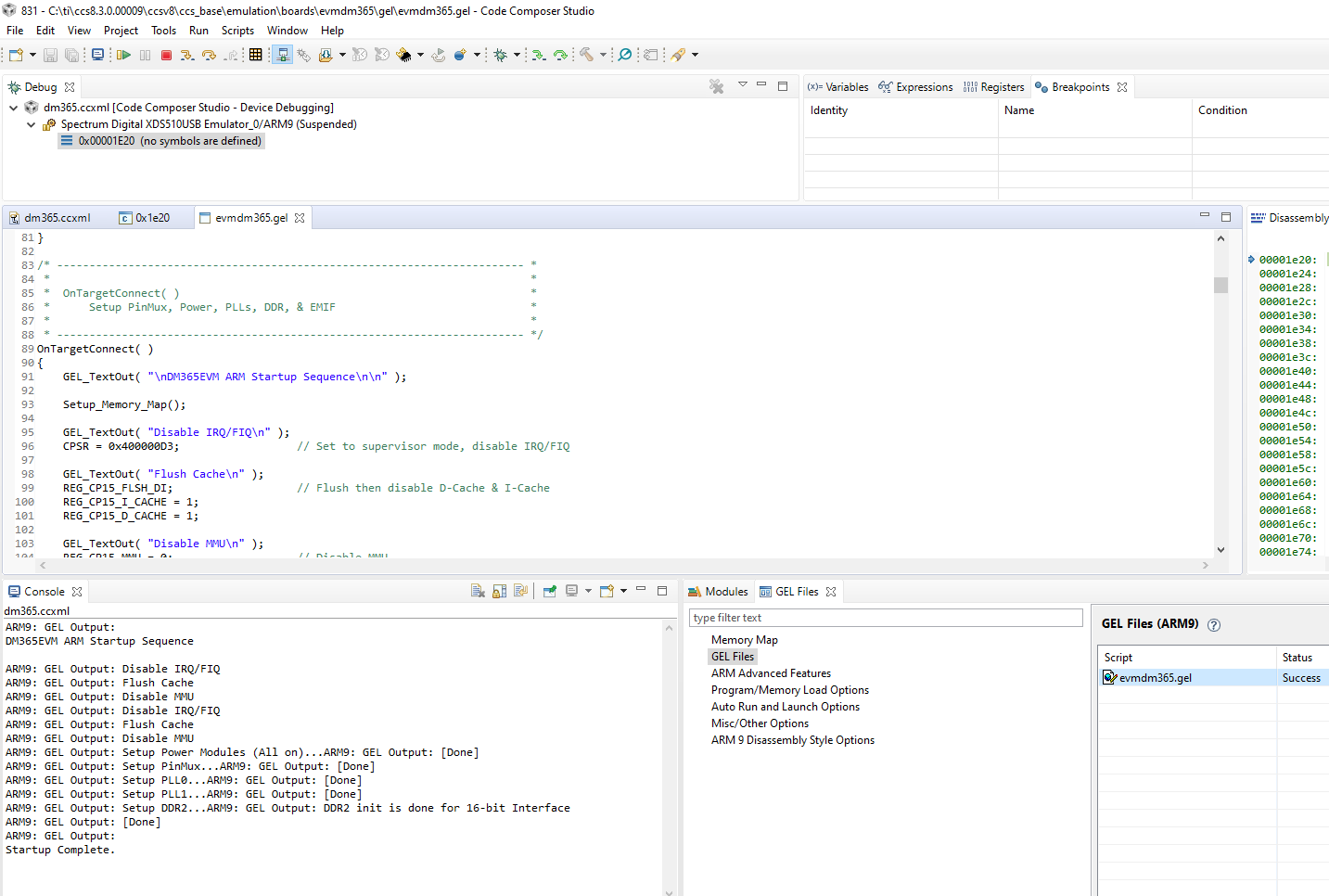Click the Step Return toolbar icon
This screenshot has width=1329, height=896.
(231, 55)
